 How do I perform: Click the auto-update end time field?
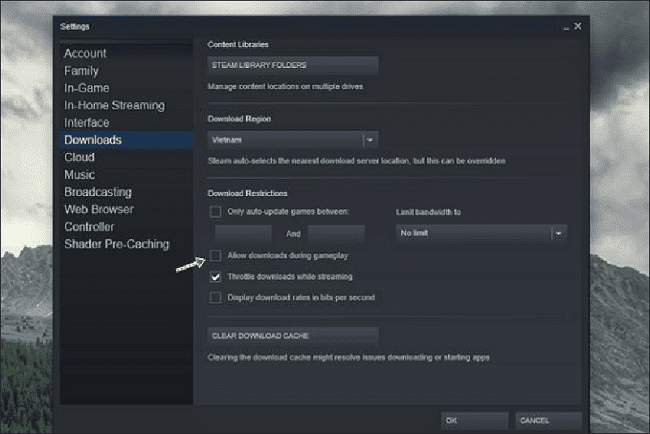pyautogui.click(x=337, y=234)
